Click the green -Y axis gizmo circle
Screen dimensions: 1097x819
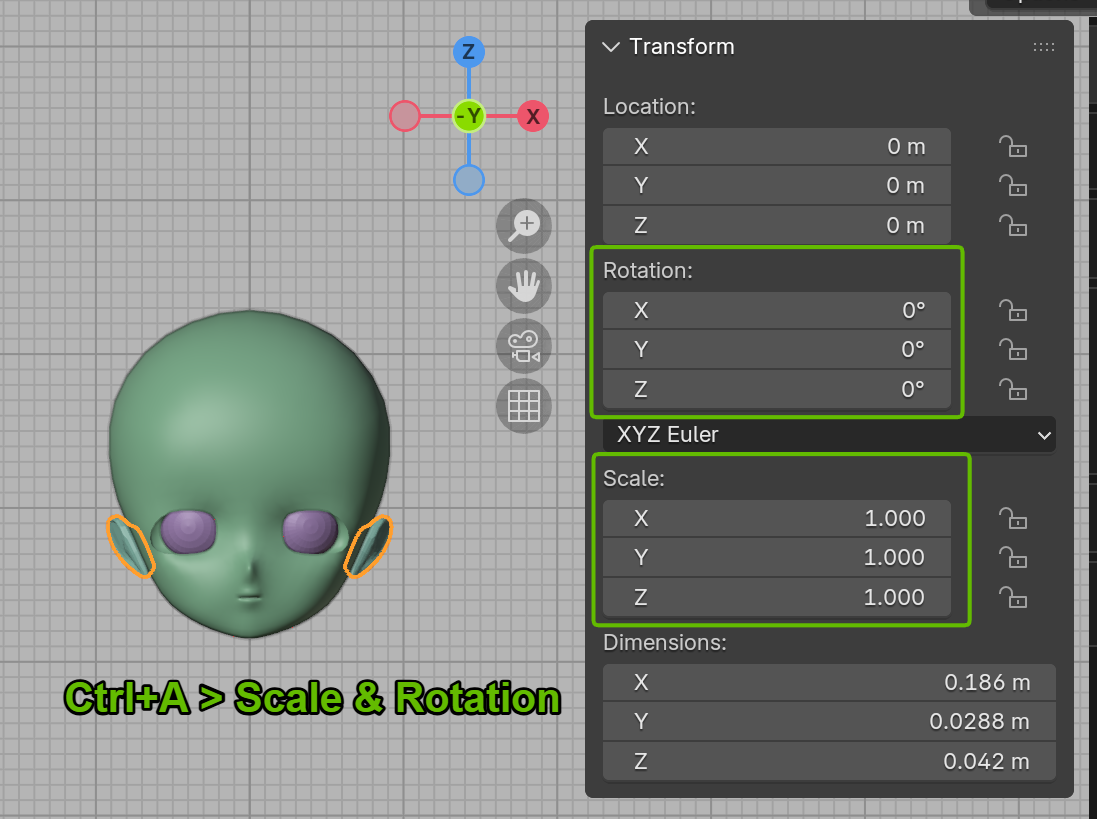coord(468,116)
